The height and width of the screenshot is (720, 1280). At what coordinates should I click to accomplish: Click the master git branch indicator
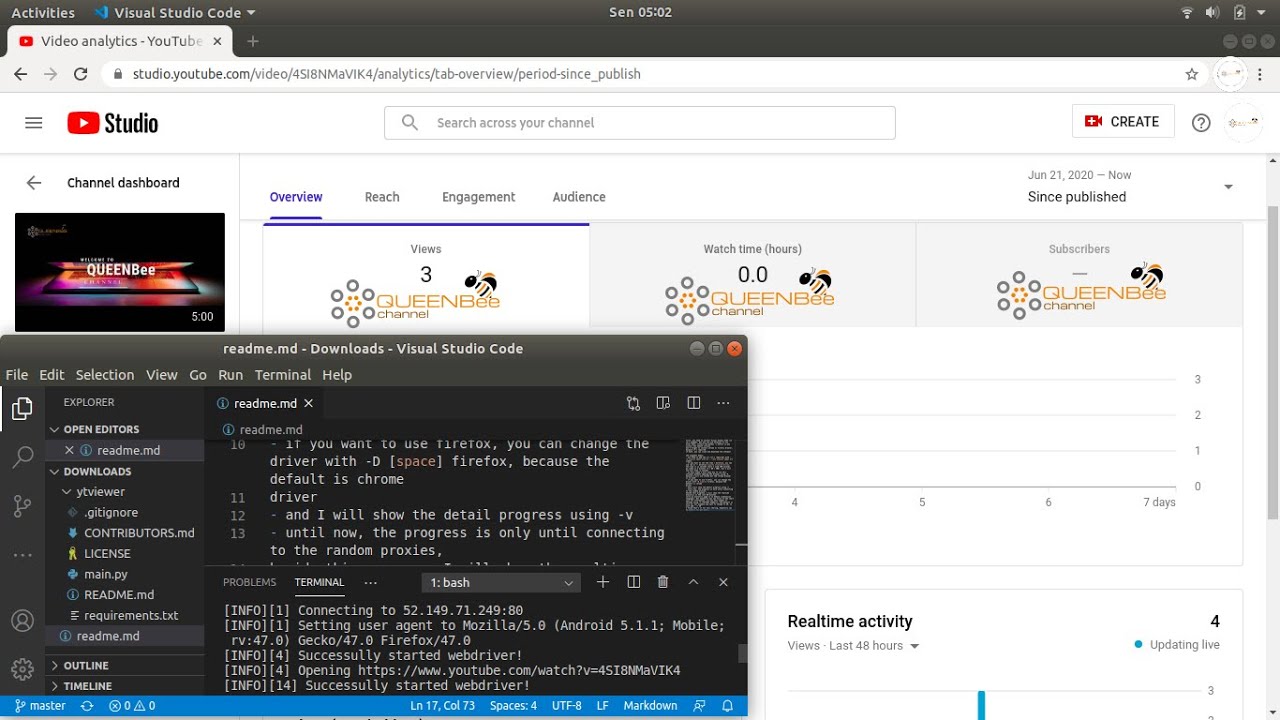(40, 705)
